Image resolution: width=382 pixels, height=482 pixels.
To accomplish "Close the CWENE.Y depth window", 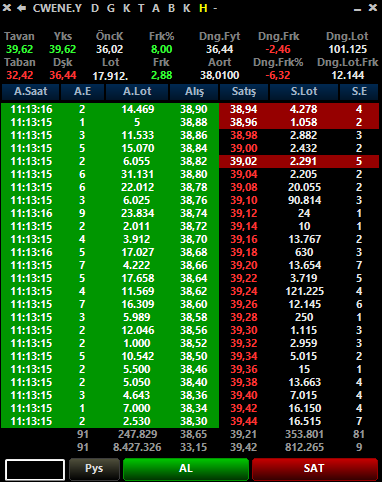I will 373,8.
